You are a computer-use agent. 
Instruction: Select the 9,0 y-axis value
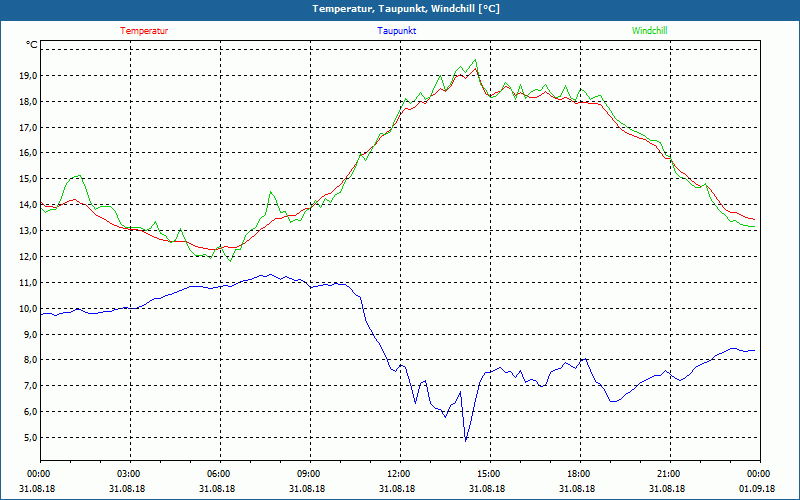pos(30,334)
